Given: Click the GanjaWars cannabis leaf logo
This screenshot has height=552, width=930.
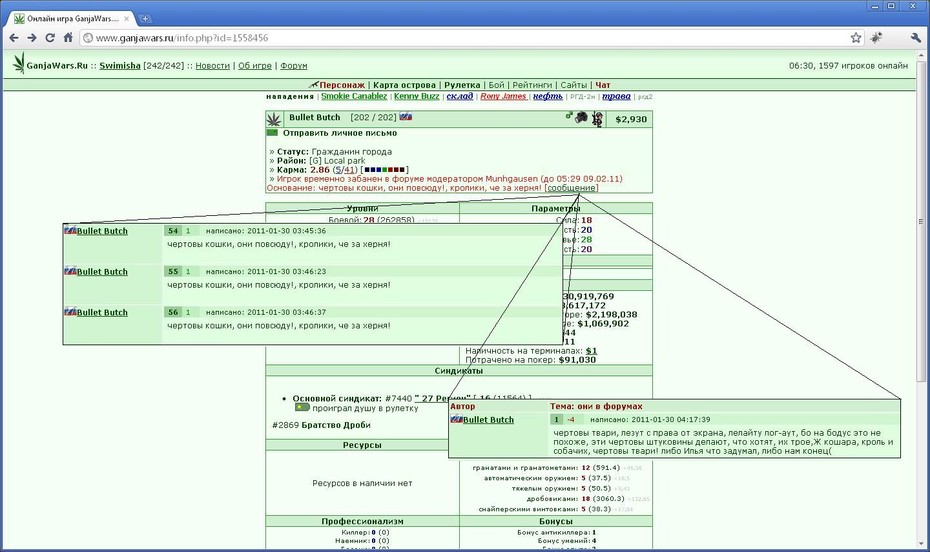Looking at the screenshot, I should (19, 63).
